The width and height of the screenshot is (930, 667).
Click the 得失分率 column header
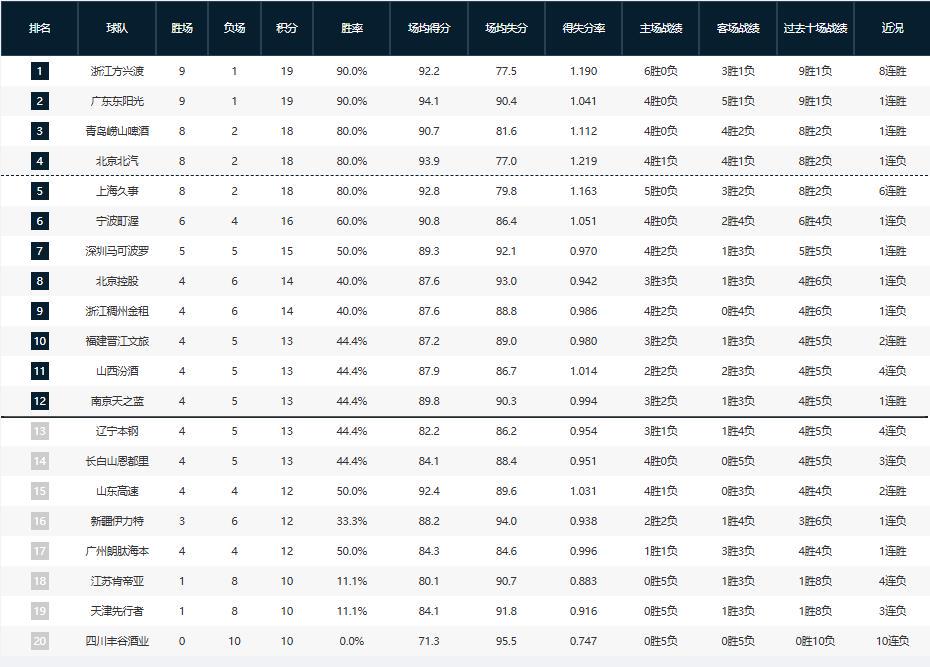click(x=584, y=28)
